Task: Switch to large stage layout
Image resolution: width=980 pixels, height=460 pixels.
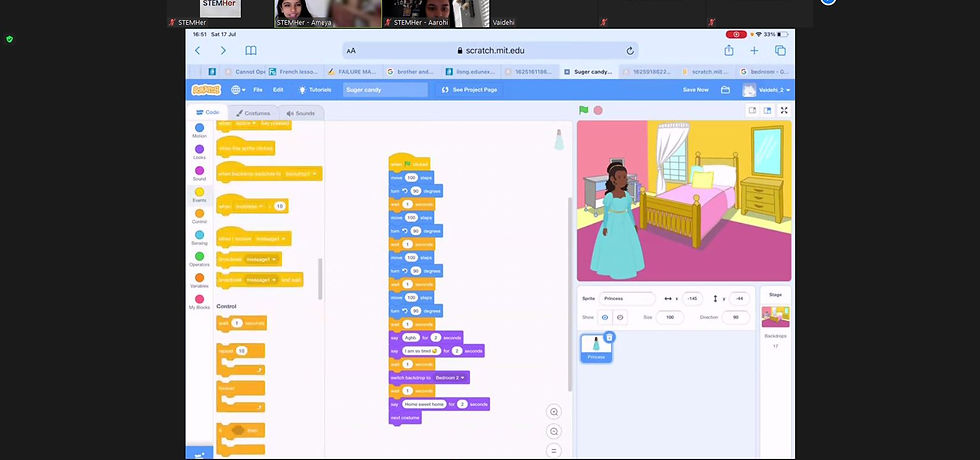Action: (768, 111)
